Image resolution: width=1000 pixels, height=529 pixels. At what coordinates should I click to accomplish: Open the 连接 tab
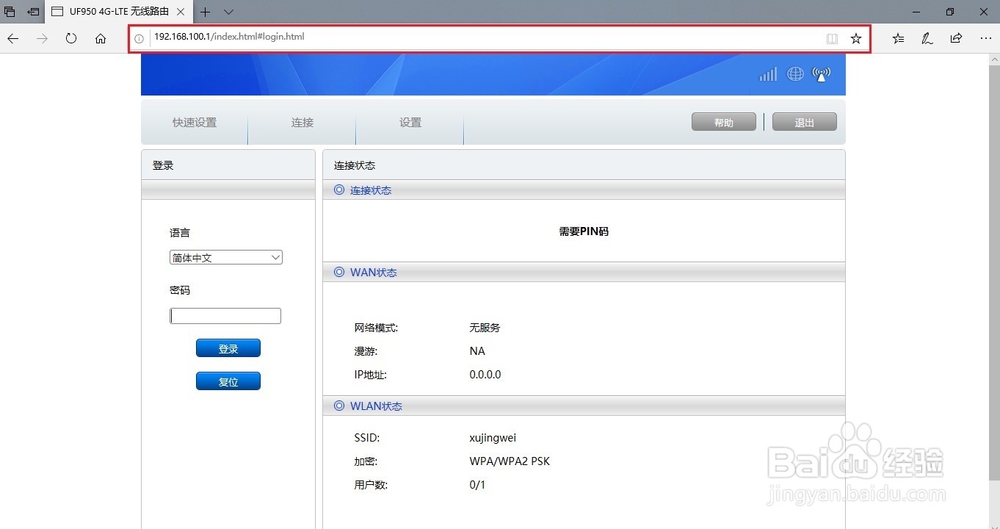(x=302, y=123)
